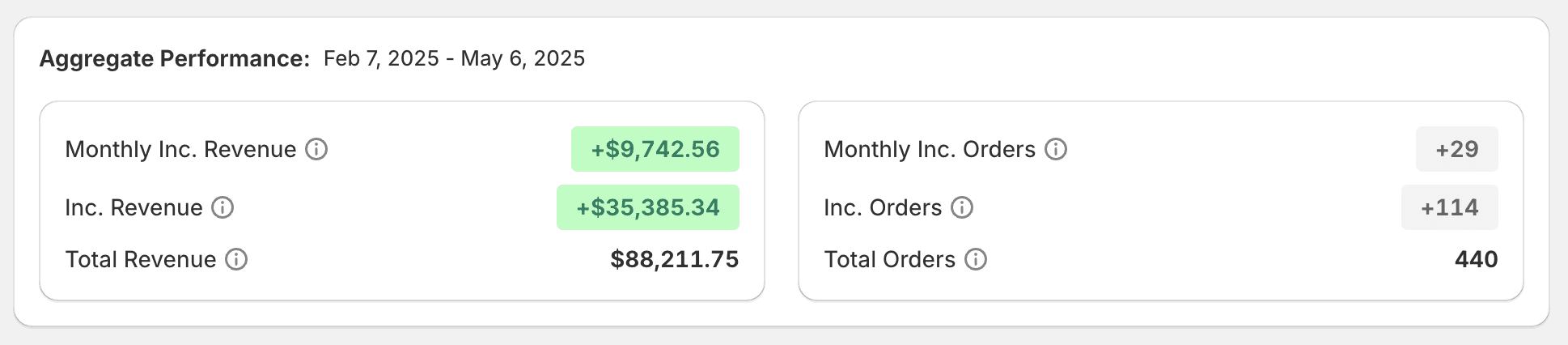Click Total Orders info icon
This screenshot has width=1568, height=345.
point(976,259)
